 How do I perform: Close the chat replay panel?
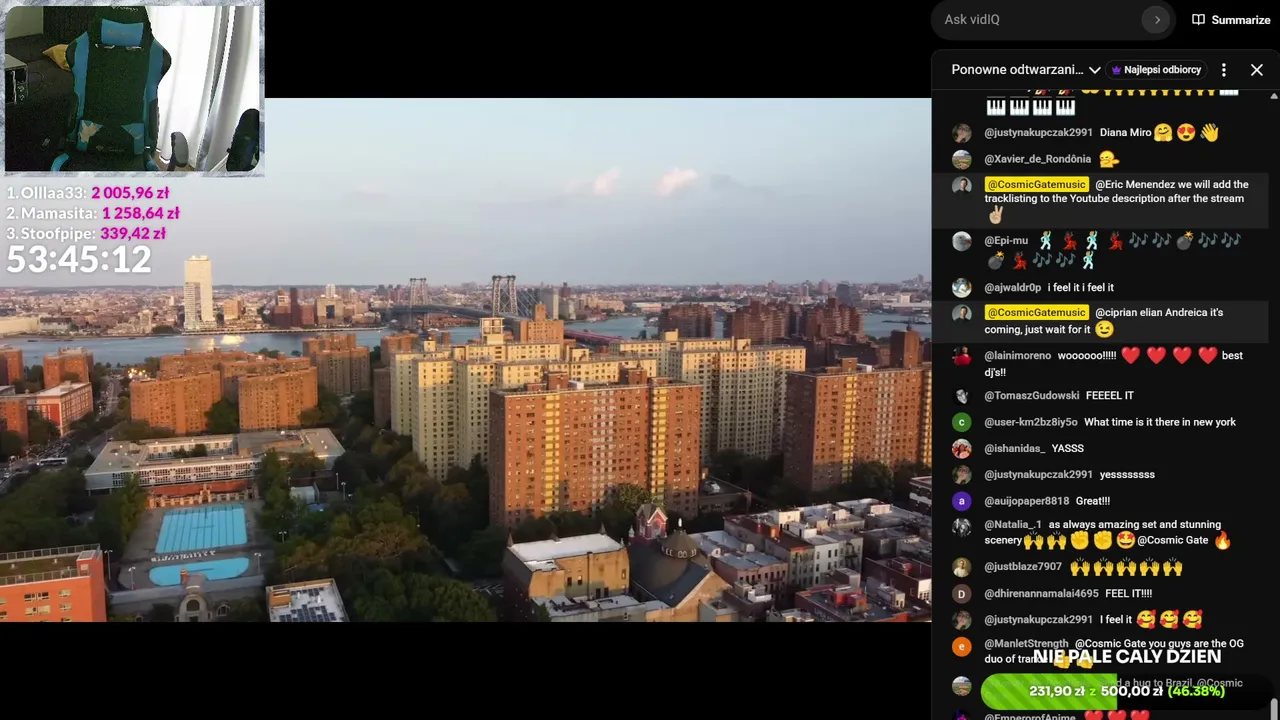pyautogui.click(x=1257, y=70)
